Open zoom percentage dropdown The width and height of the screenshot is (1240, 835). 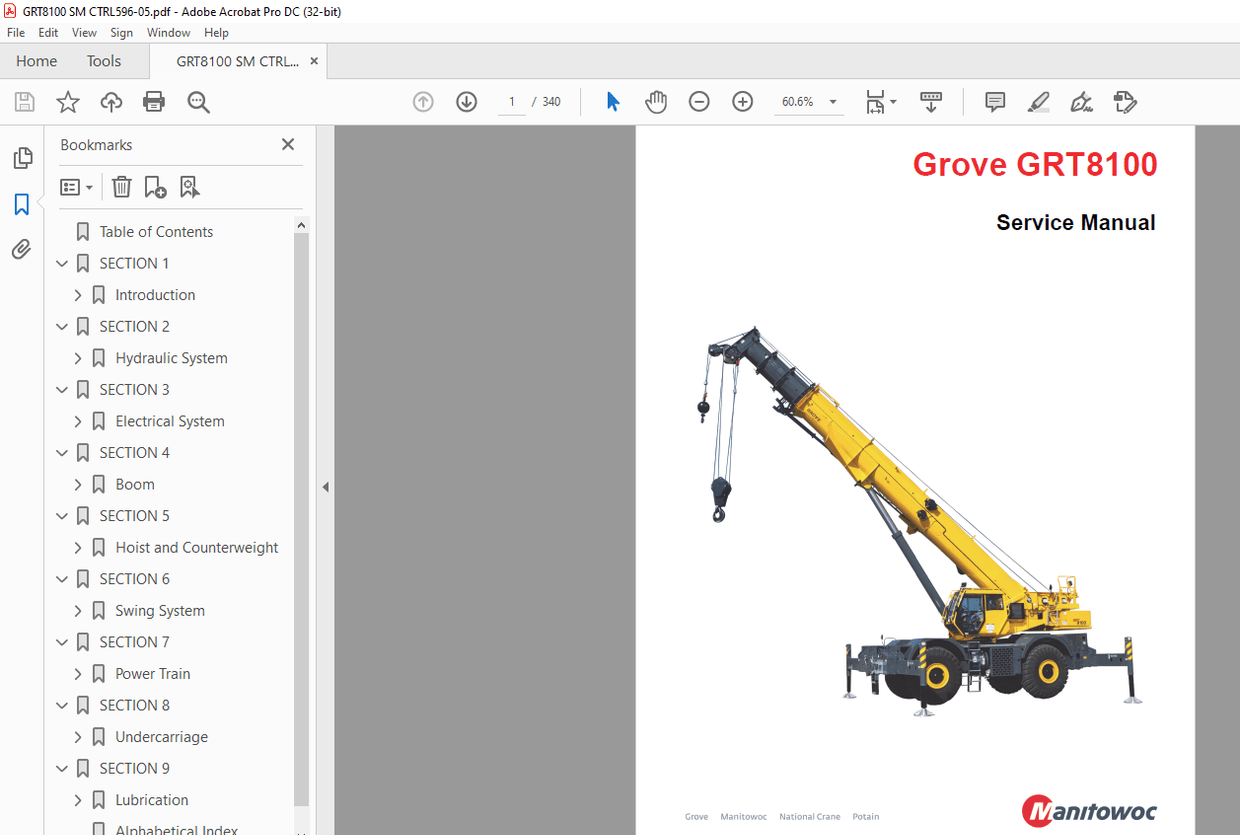833,102
